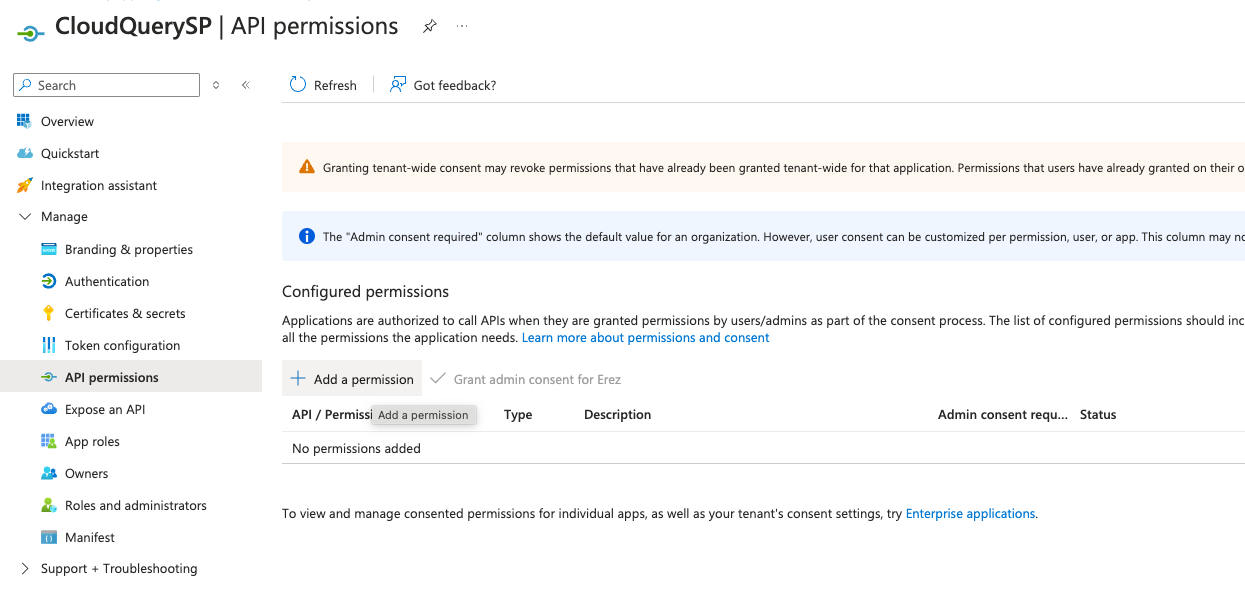Screen dimensions: 1245x601
Task: Click the Branding & properties icon
Action: (x=48, y=249)
